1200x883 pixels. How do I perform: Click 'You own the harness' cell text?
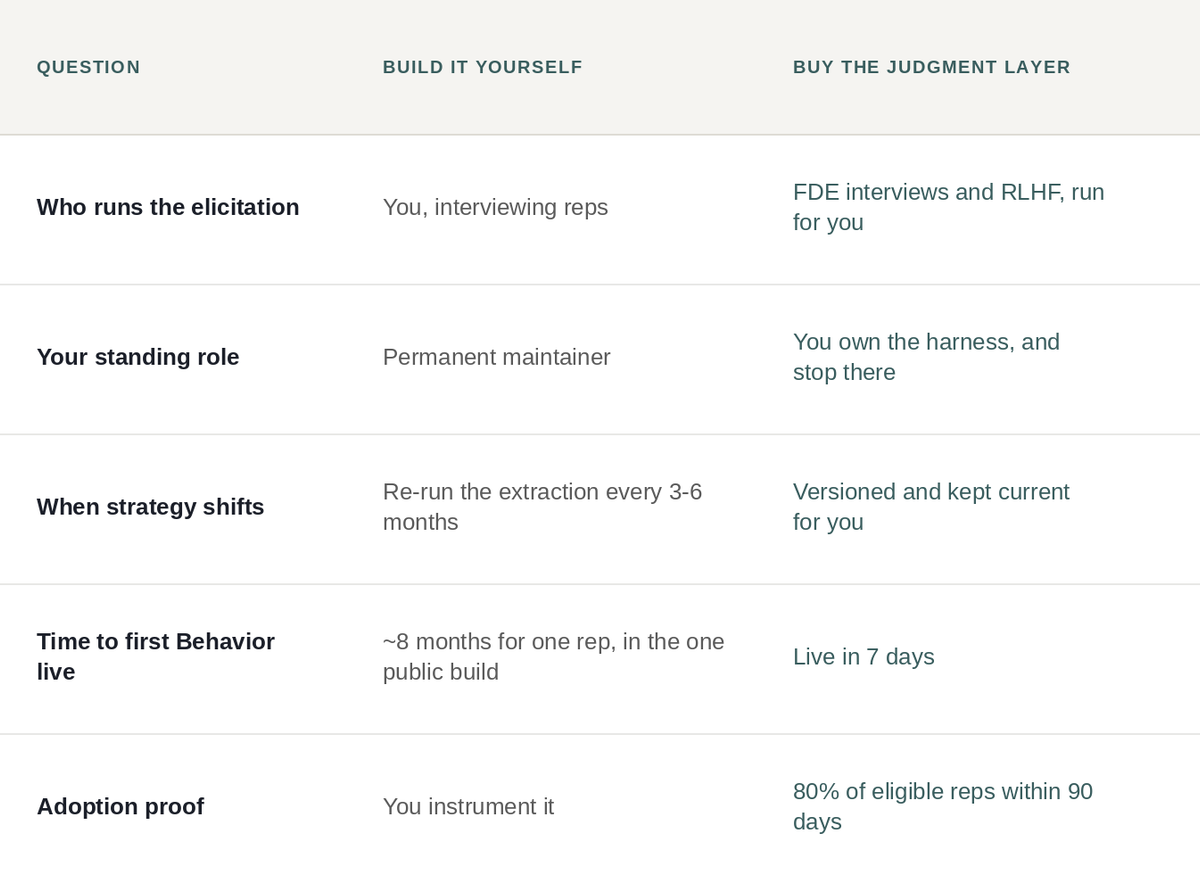(926, 357)
